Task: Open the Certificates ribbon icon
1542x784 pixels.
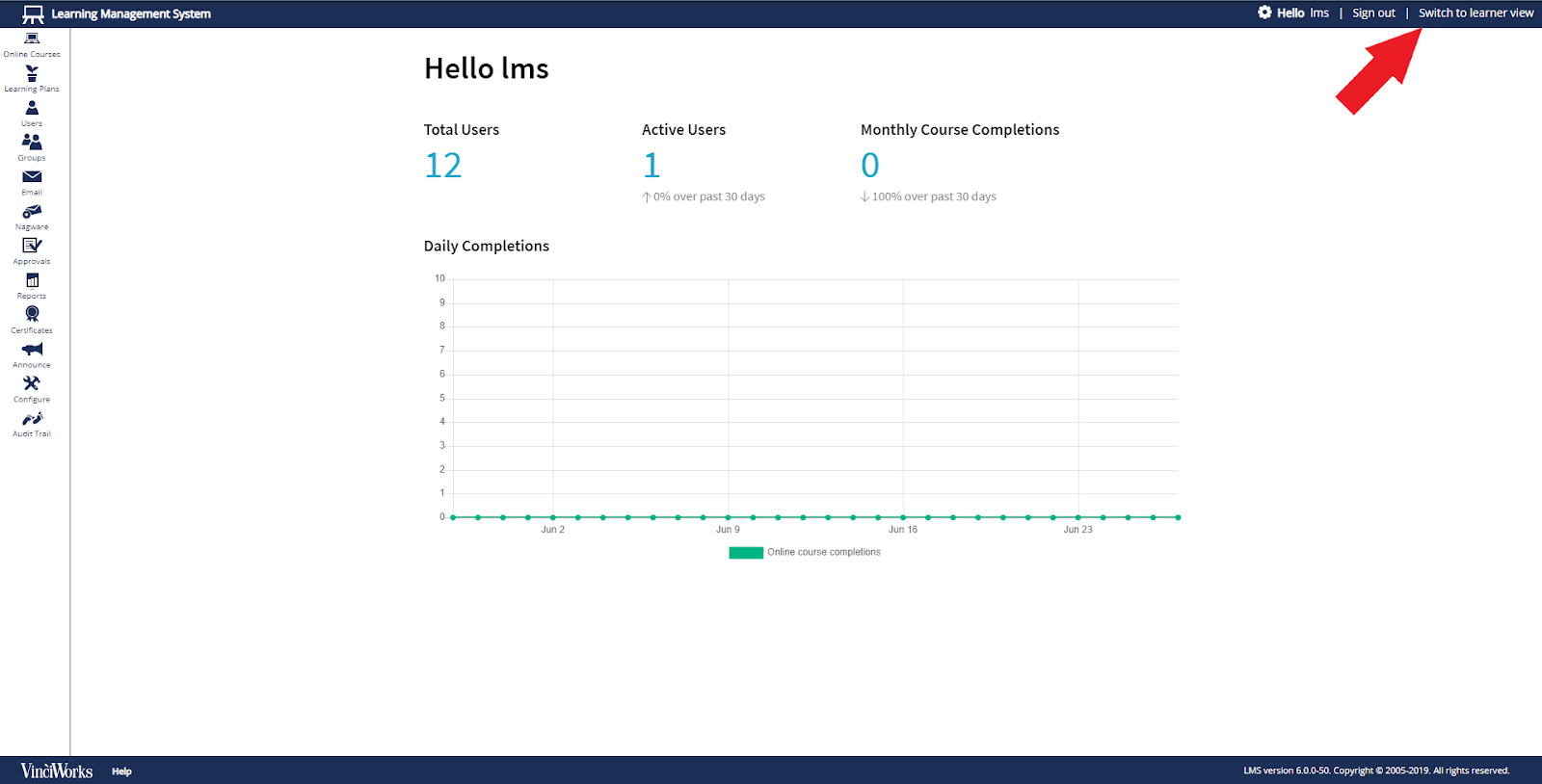Action: click(x=32, y=315)
